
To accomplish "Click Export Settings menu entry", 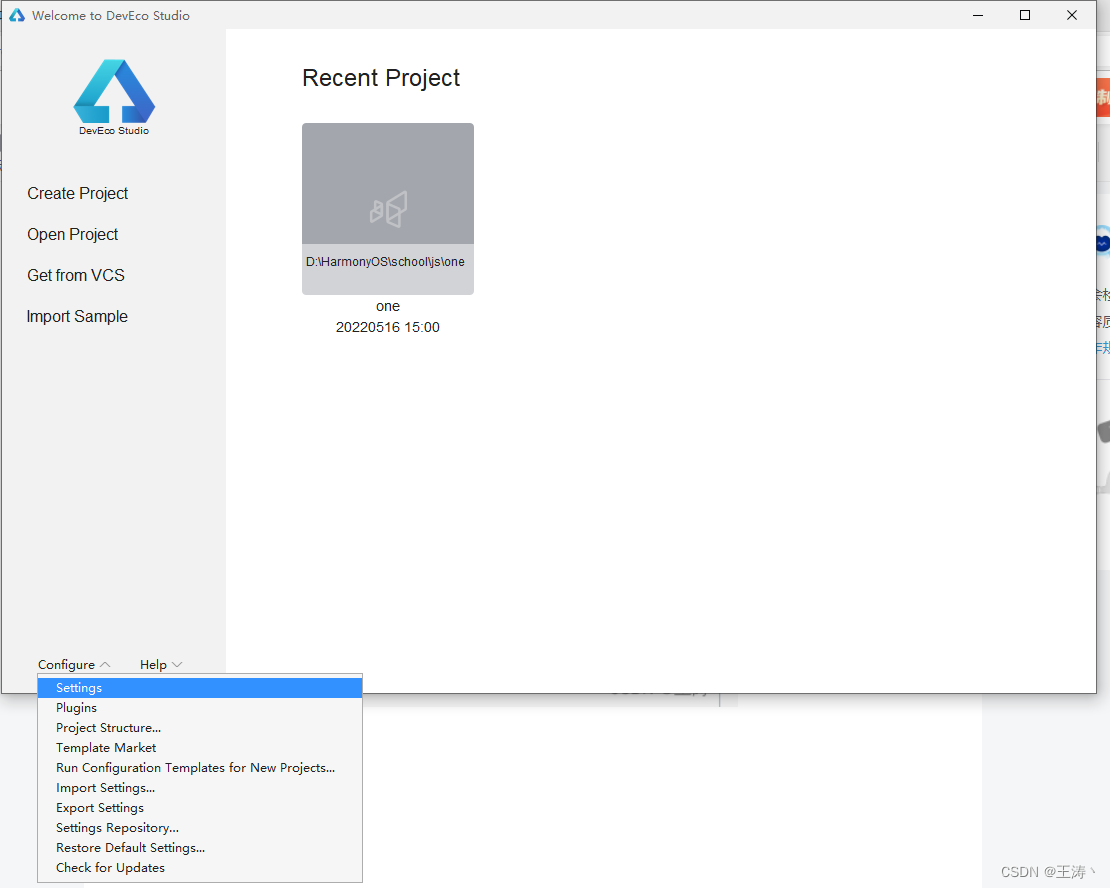I will point(200,807).
